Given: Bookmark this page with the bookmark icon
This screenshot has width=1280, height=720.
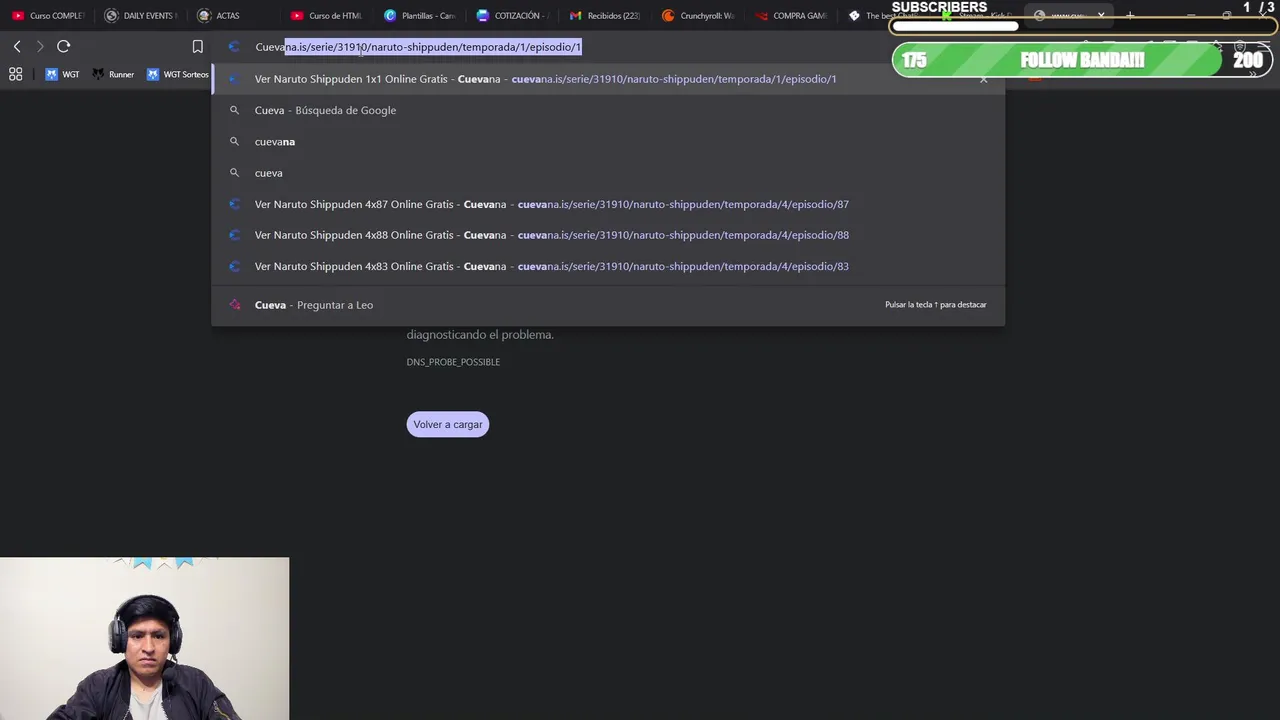Looking at the screenshot, I should (x=198, y=47).
